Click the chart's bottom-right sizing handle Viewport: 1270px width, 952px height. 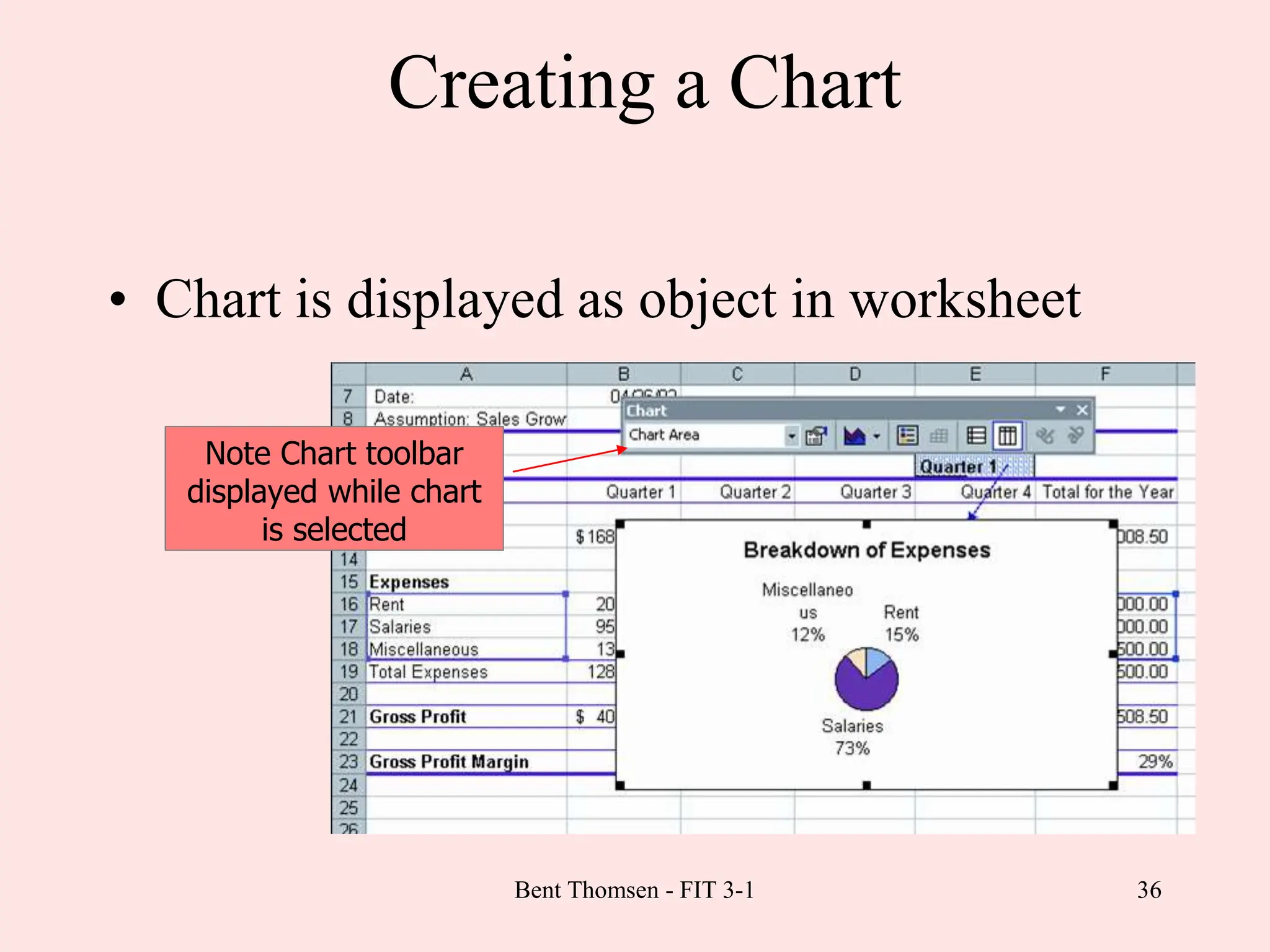[1113, 785]
